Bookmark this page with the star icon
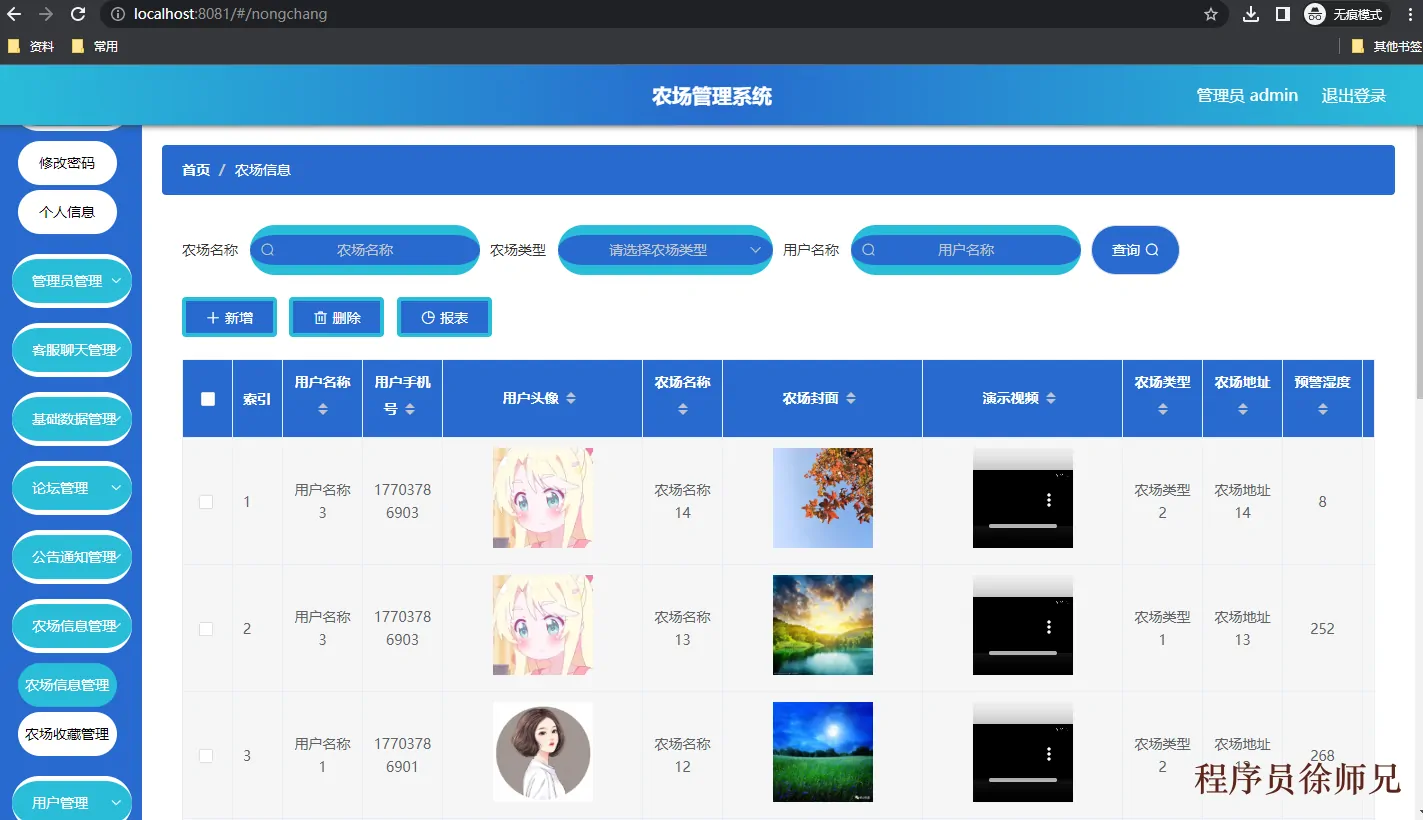This screenshot has height=820, width=1423. coord(1211,14)
